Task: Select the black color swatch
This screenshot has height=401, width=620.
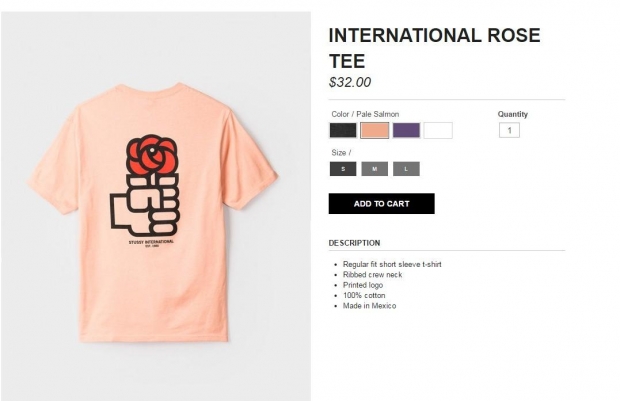Action: 343,130
